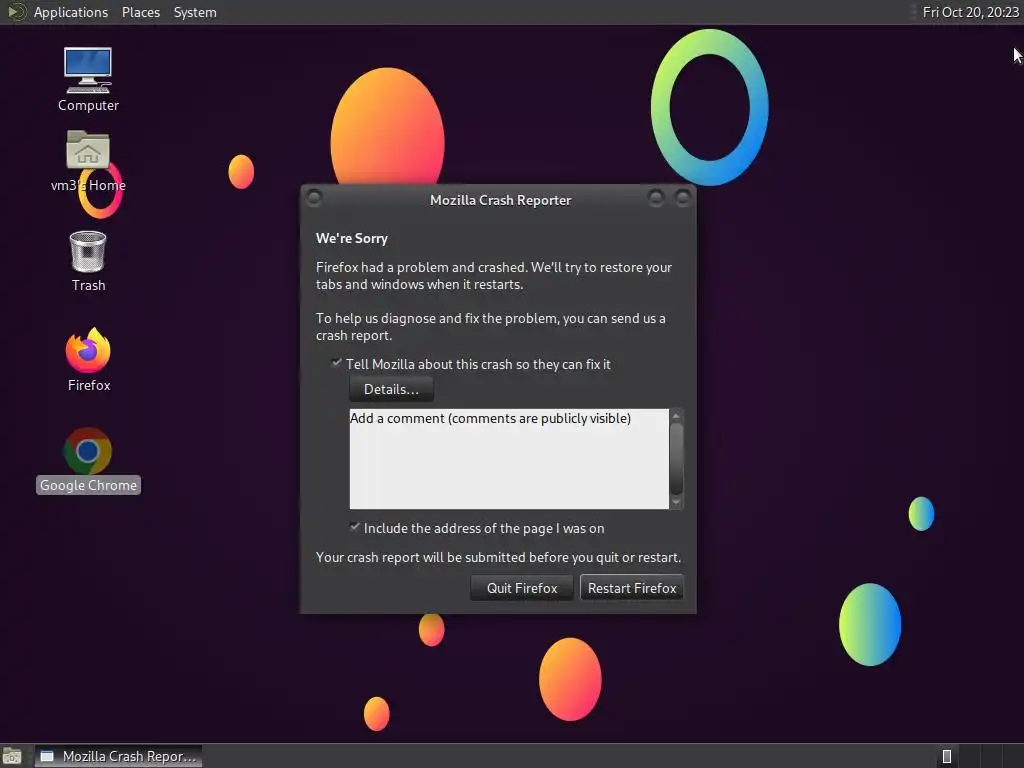Select the Google Chrome desktop icon

point(88,460)
